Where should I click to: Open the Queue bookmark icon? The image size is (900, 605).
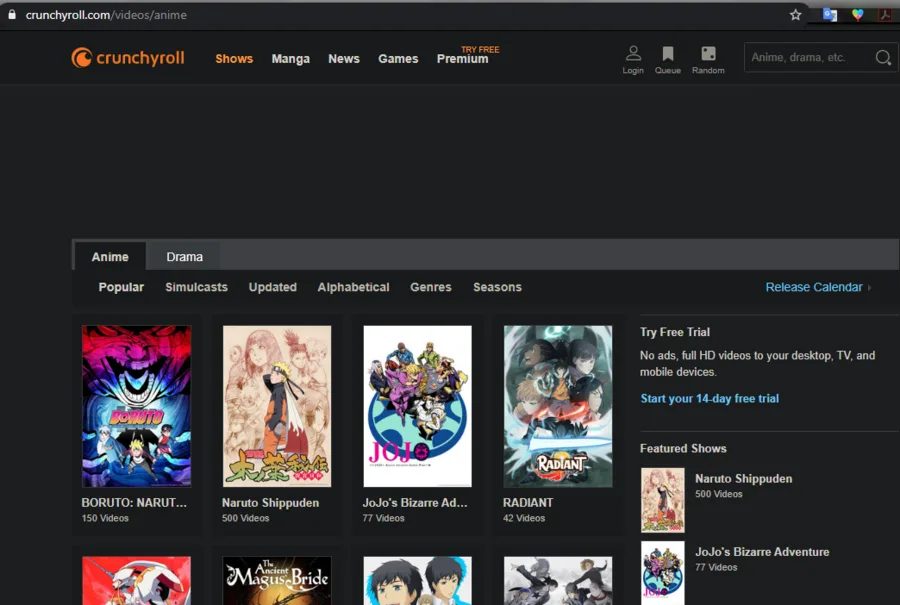[668, 53]
